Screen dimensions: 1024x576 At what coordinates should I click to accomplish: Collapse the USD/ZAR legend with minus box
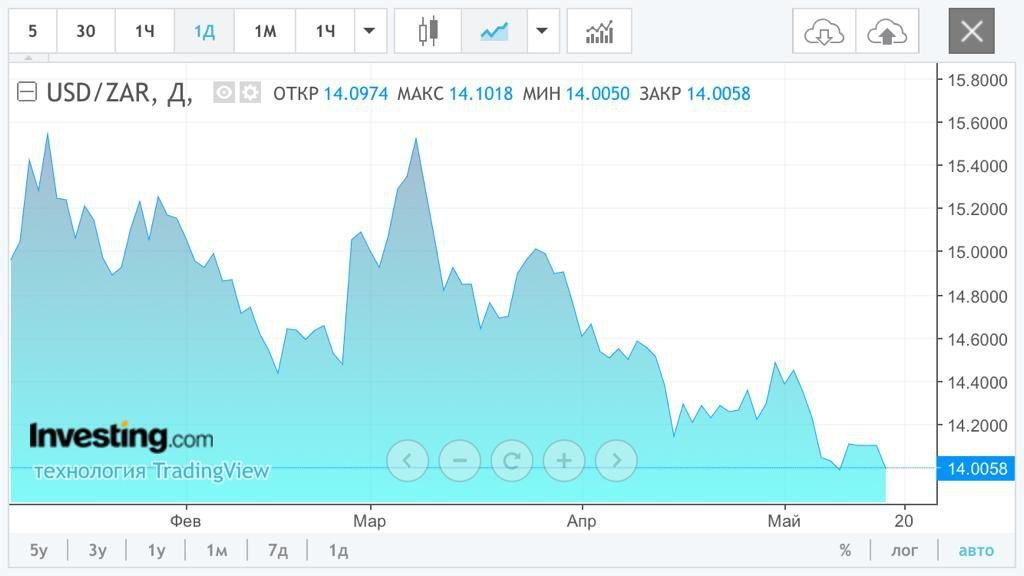click(27, 92)
